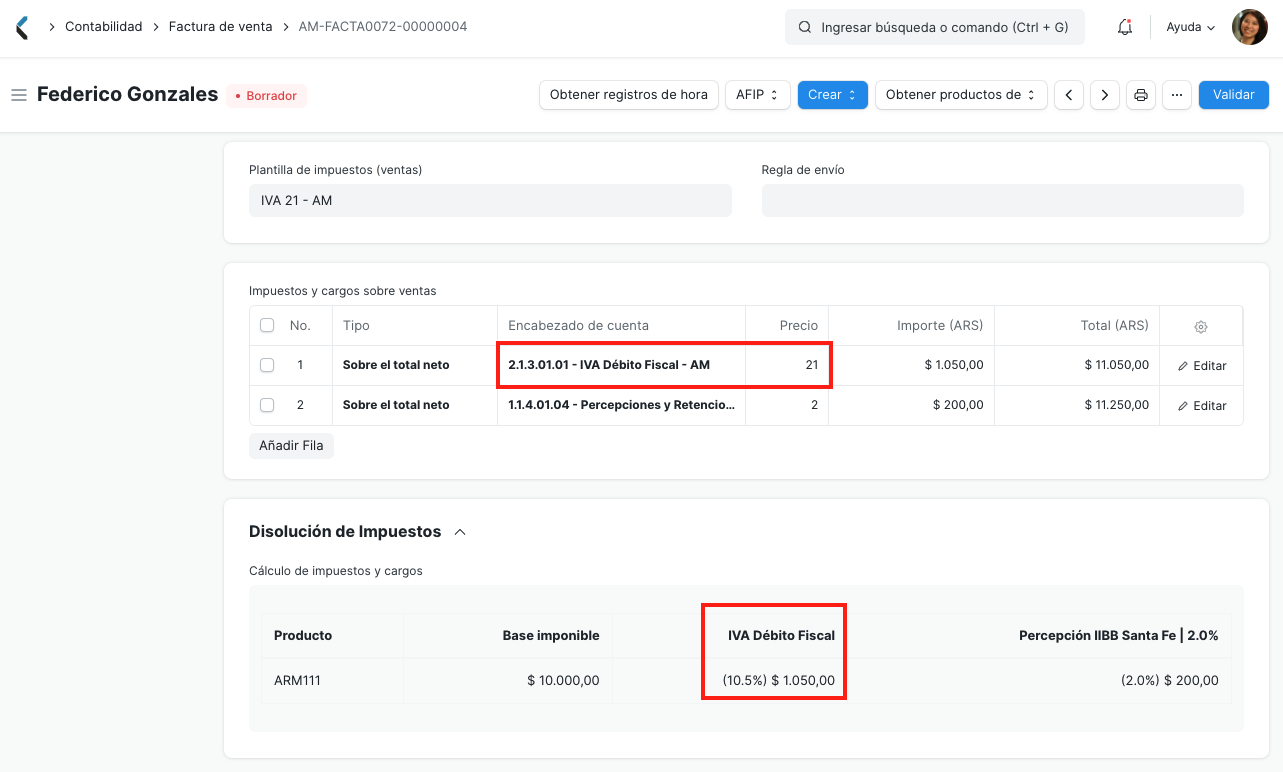Click the Federico Gonzales title
Viewport: 1283px width, 772px height.
127,95
